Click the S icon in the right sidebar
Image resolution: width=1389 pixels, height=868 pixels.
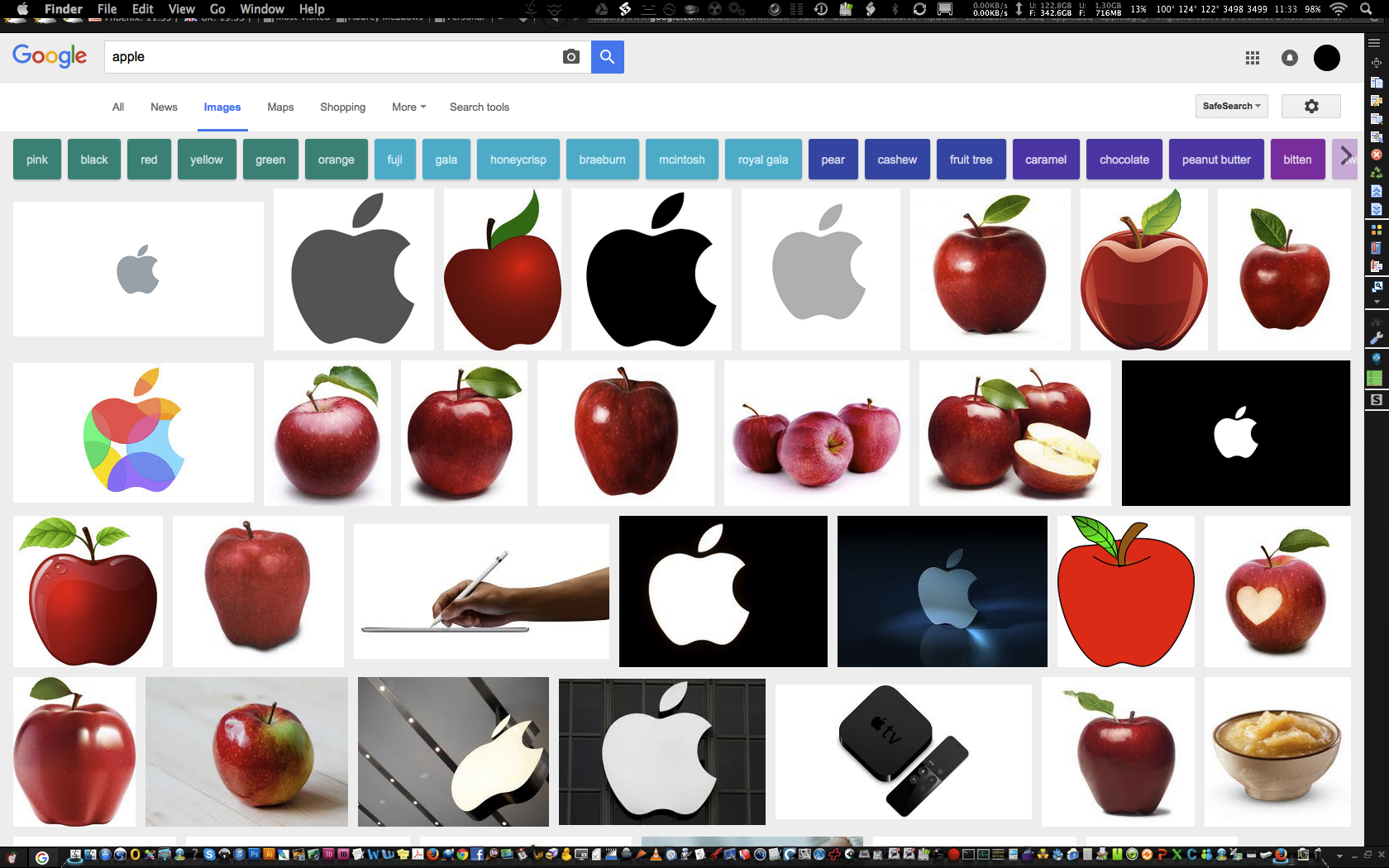pos(1377,400)
